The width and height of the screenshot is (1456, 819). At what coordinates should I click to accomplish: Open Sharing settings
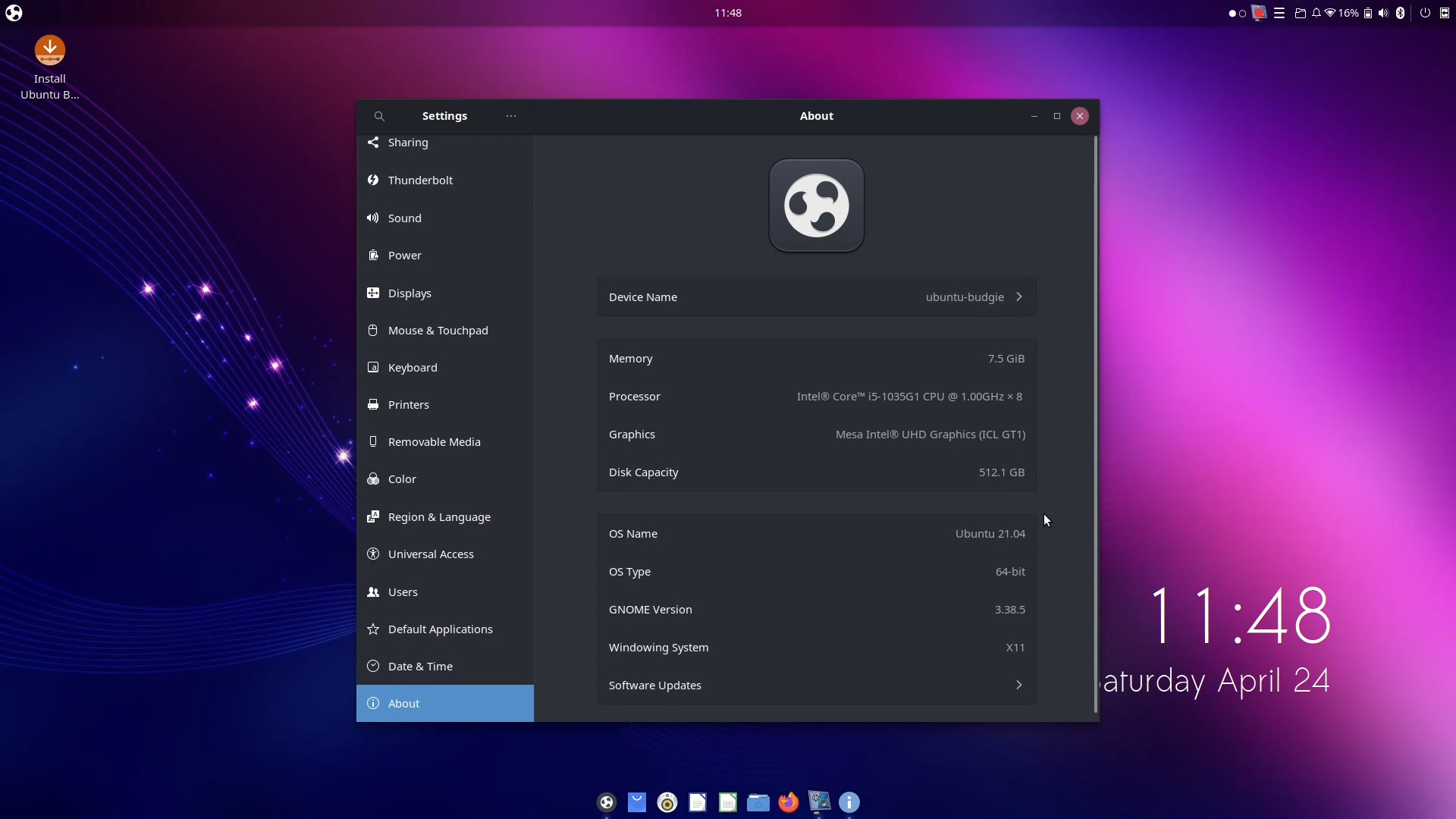[445, 143]
